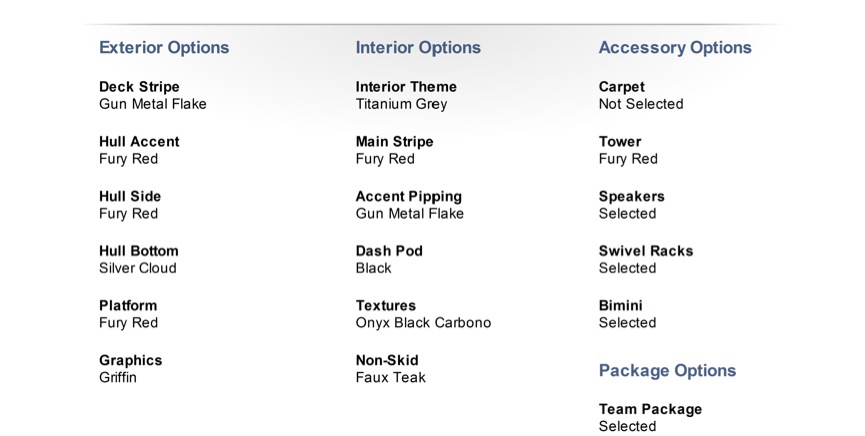This screenshot has height=436, width=865.
Task: Click the Exterior Options heading
Action: pos(164,47)
